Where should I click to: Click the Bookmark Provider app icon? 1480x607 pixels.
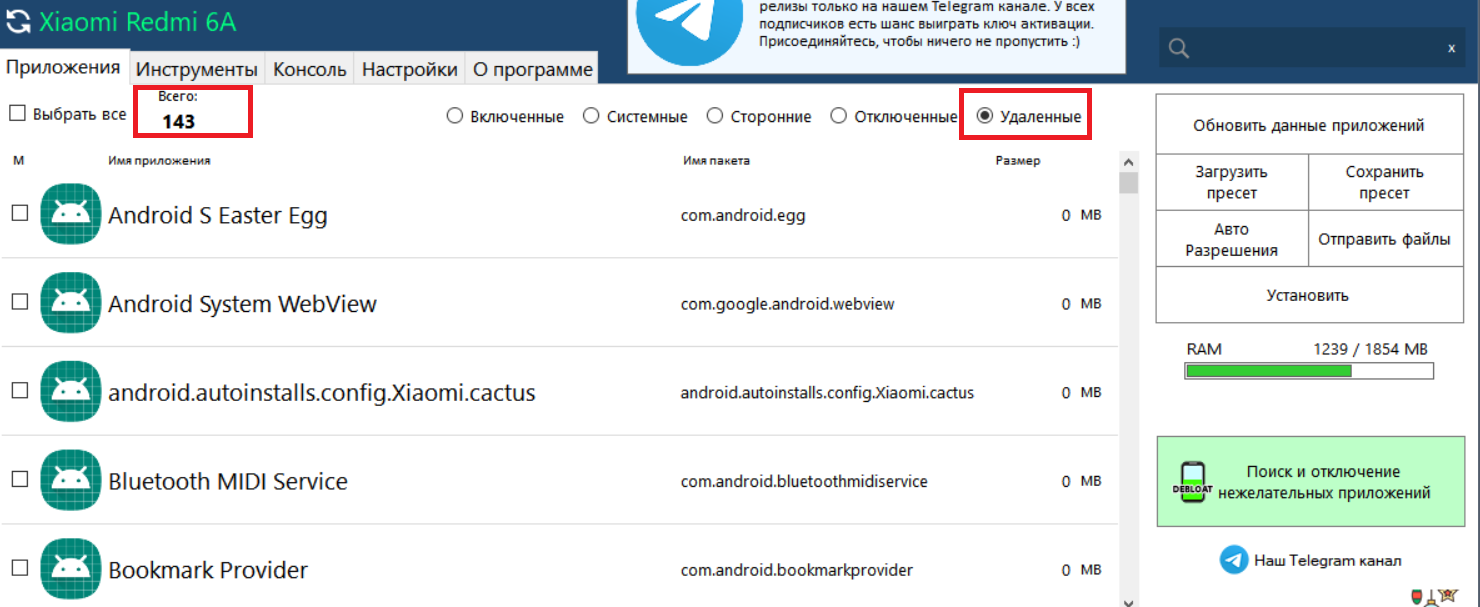point(71,569)
